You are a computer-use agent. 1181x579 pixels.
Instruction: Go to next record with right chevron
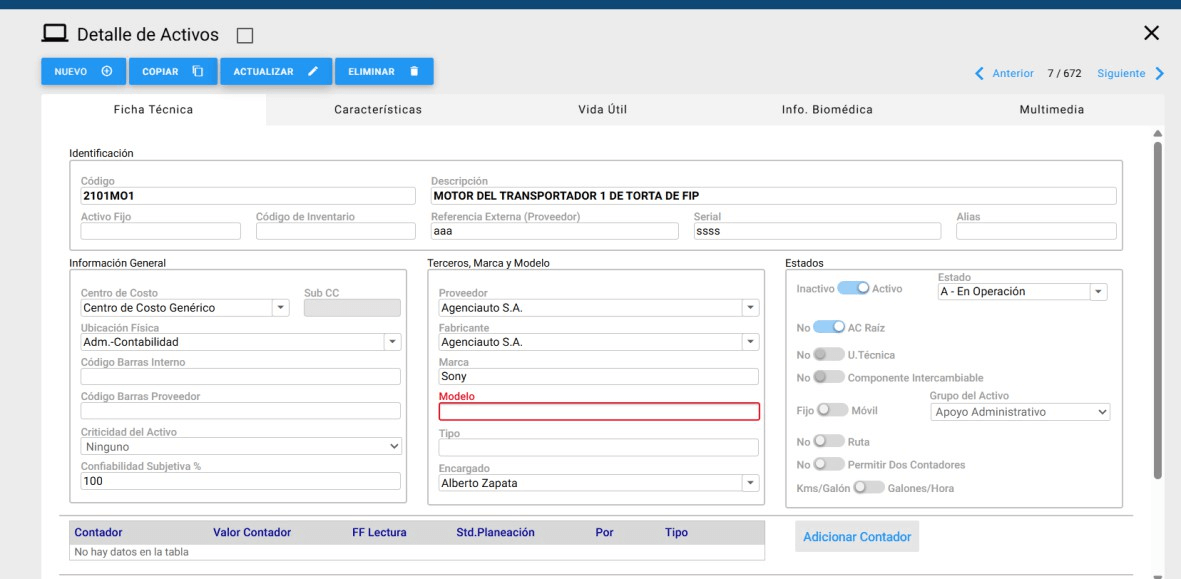pyautogui.click(x=1159, y=73)
